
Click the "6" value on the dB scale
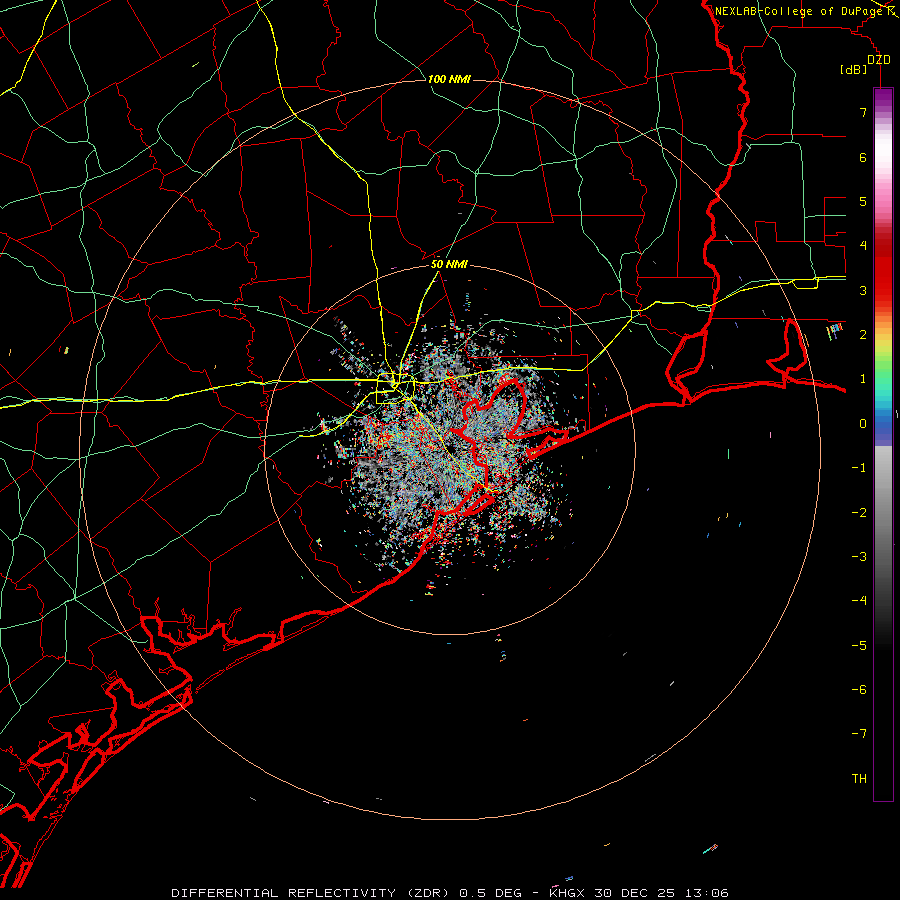pyautogui.click(x=863, y=158)
